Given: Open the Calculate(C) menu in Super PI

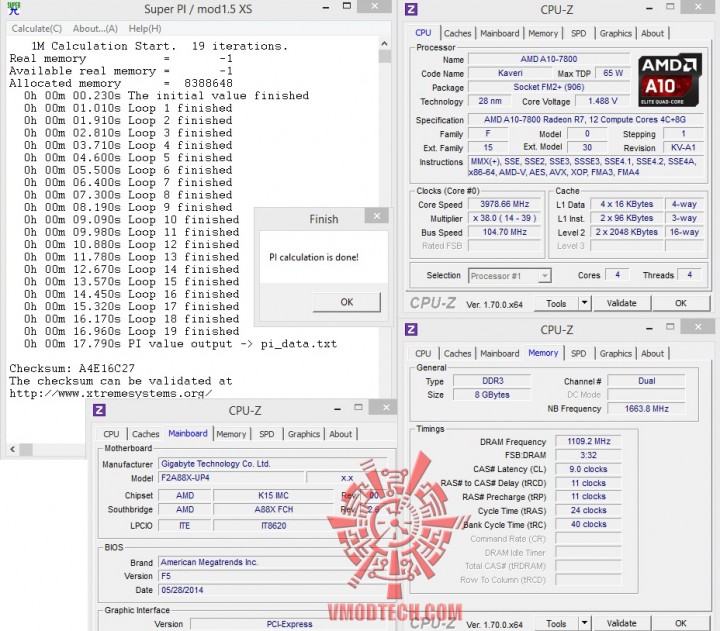Looking at the screenshot, I should (37, 28).
